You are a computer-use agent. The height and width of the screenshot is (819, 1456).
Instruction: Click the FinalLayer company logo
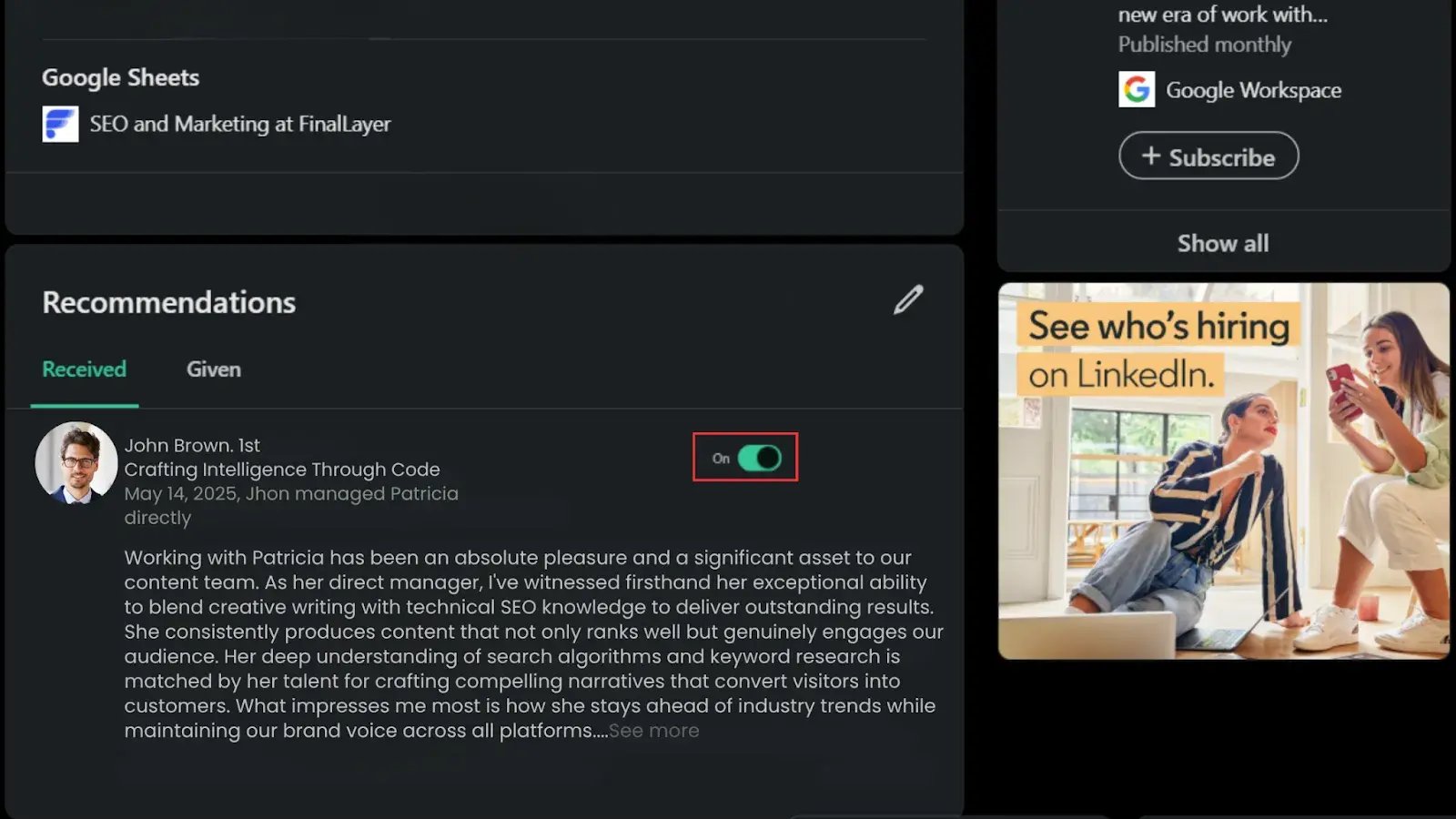(60, 125)
